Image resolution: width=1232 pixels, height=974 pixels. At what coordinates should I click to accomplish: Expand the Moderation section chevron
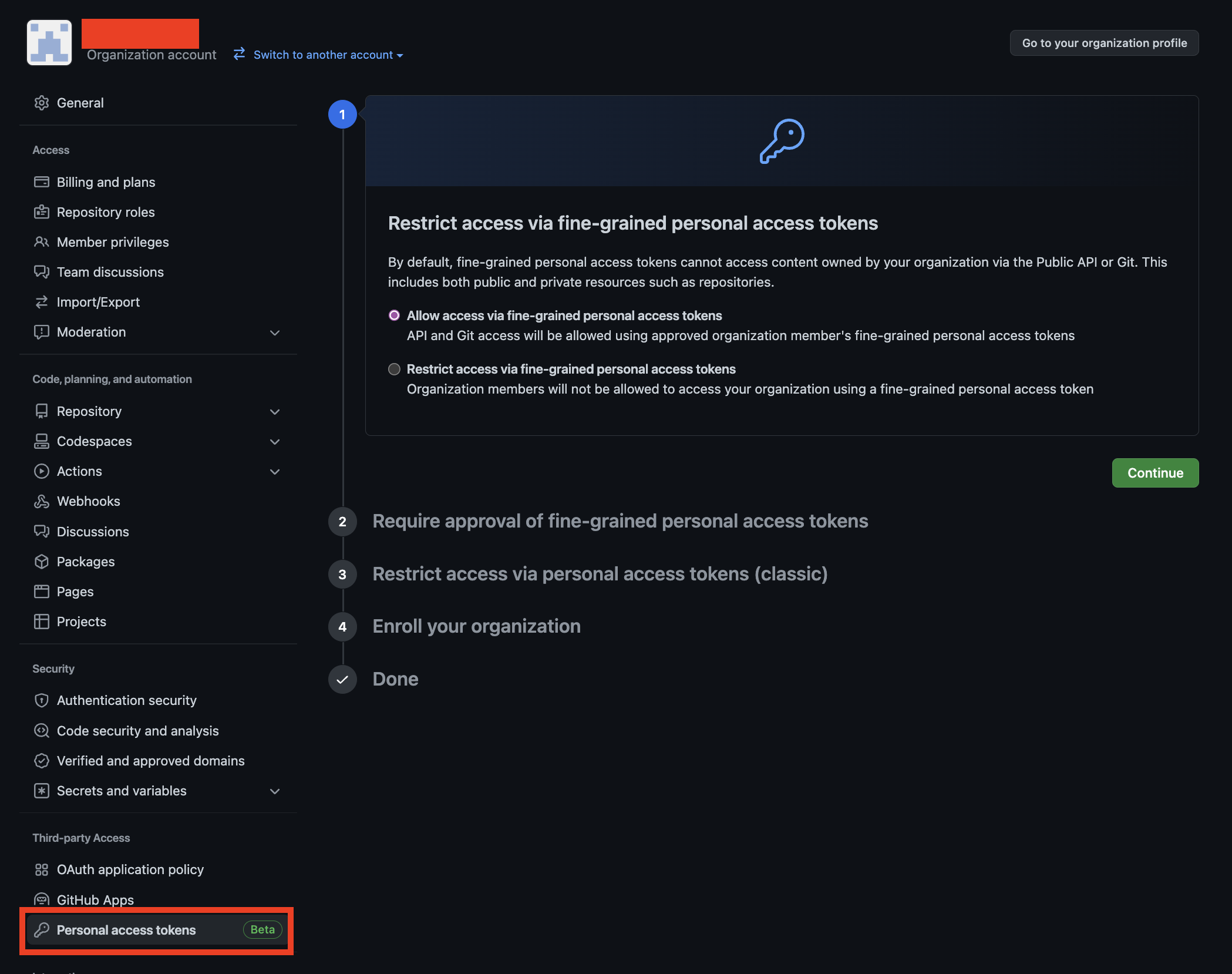coord(274,332)
